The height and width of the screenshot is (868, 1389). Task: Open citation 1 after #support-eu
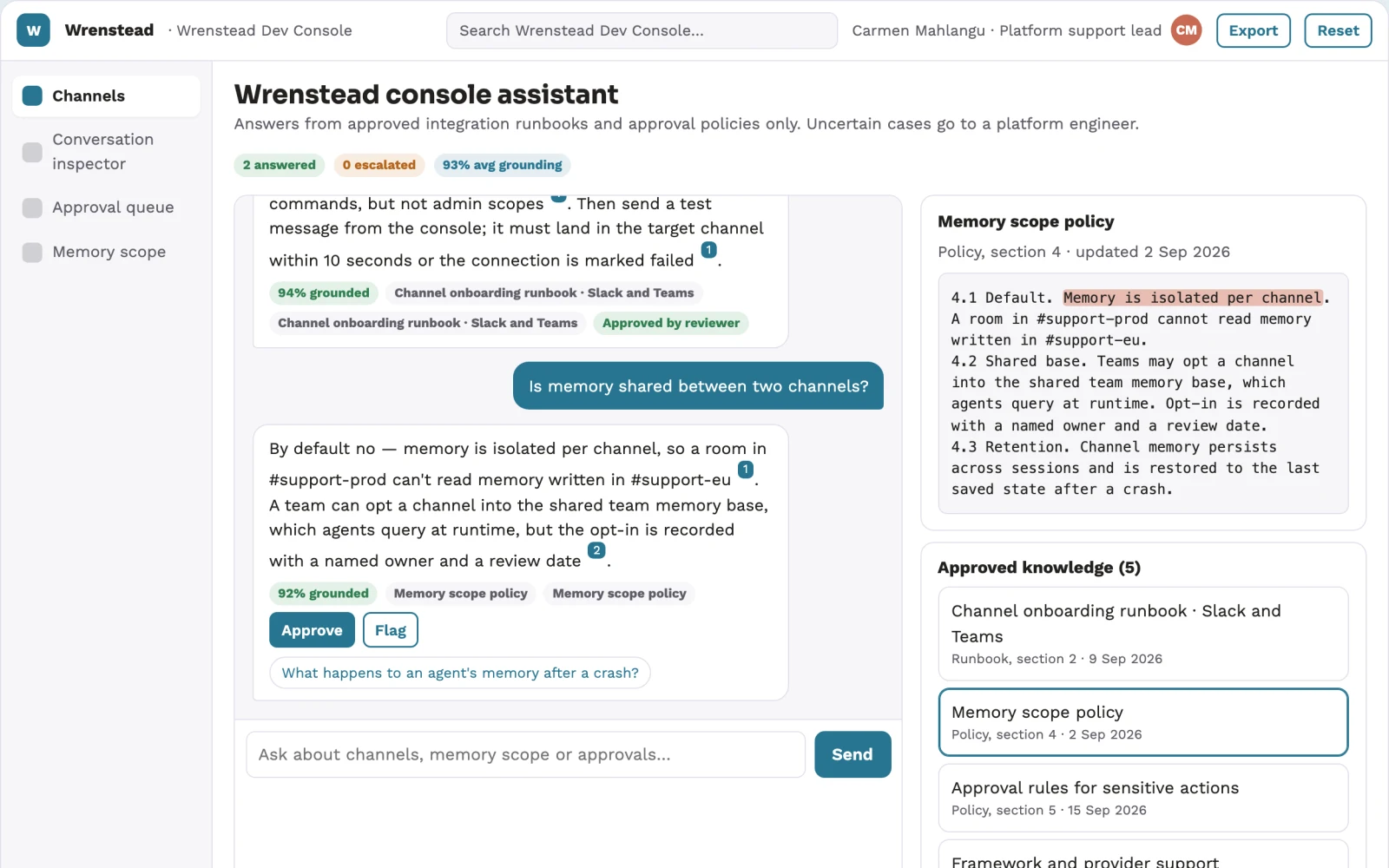tap(745, 470)
